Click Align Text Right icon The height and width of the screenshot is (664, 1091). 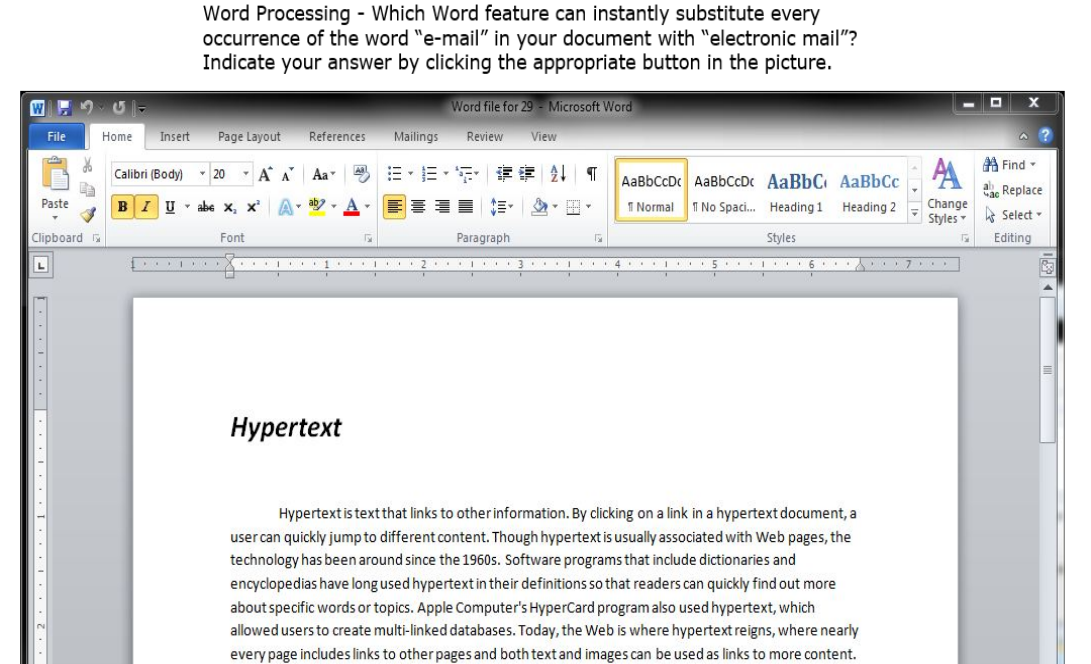442,207
